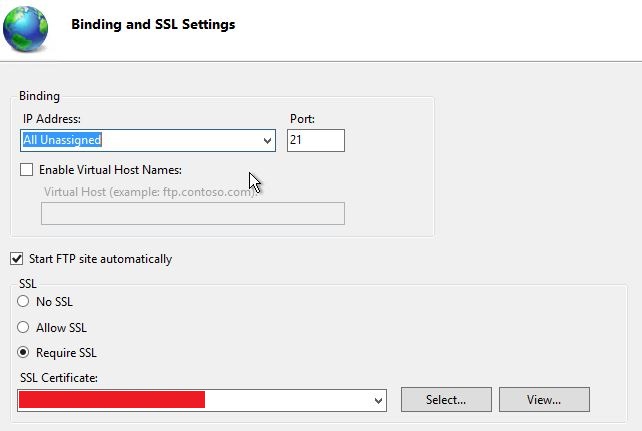Uncheck Start FTP site automatically
Viewport: 642px width, 431px height.
17,259
